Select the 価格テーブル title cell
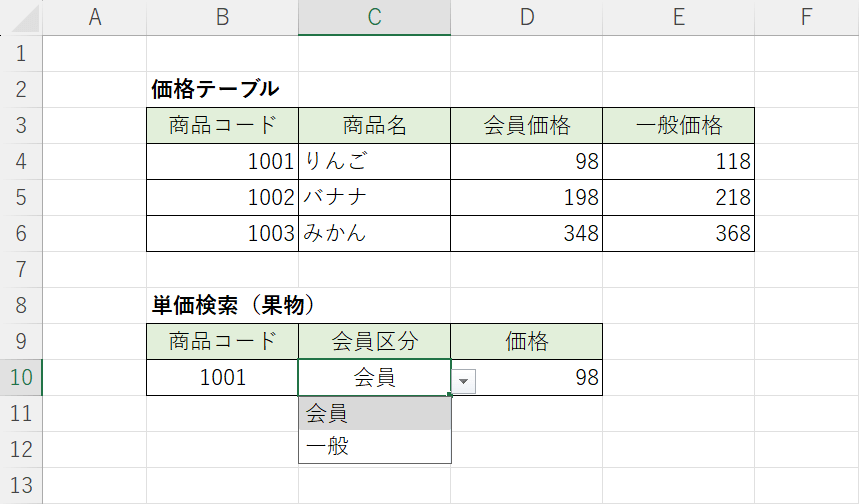This screenshot has height=504, width=859. coord(215,89)
